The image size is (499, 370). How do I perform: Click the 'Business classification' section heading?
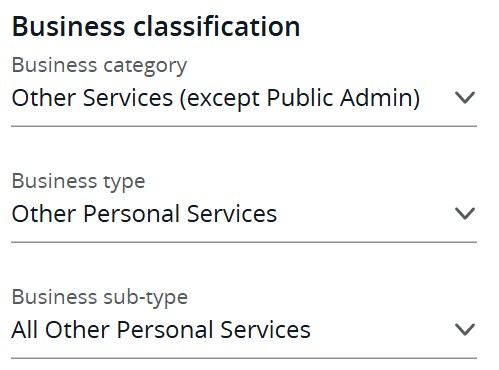coord(156,26)
